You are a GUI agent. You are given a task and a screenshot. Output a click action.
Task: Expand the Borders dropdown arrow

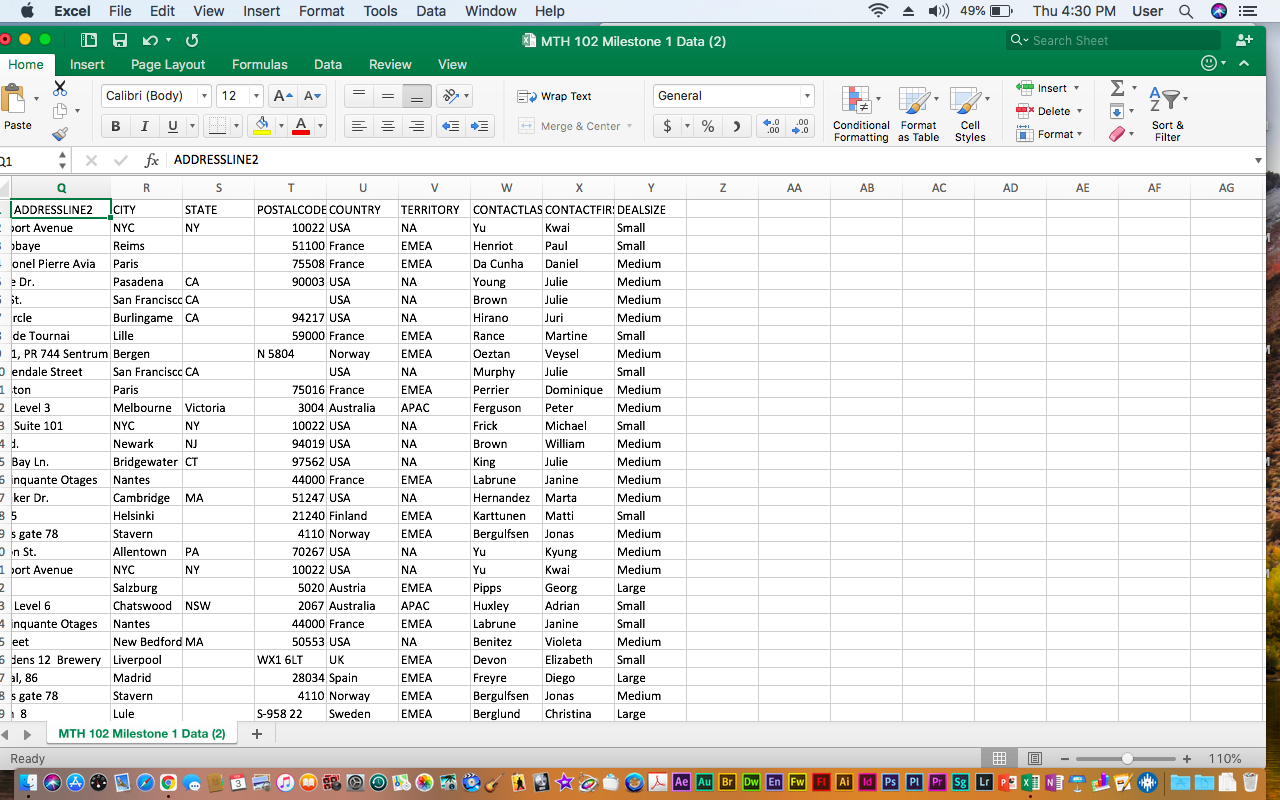point(237,126)
